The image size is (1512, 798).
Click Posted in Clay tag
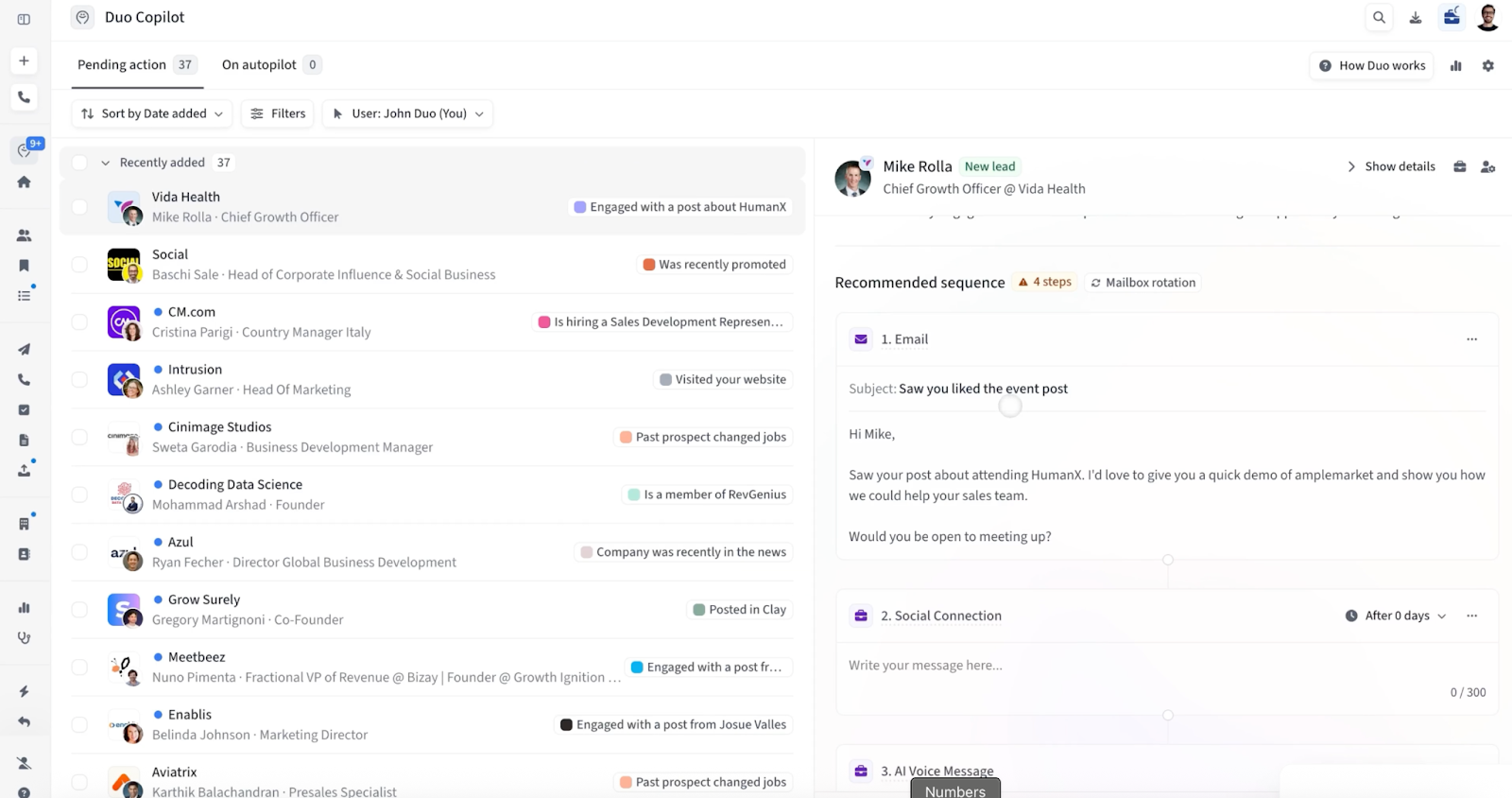(740, 610)
